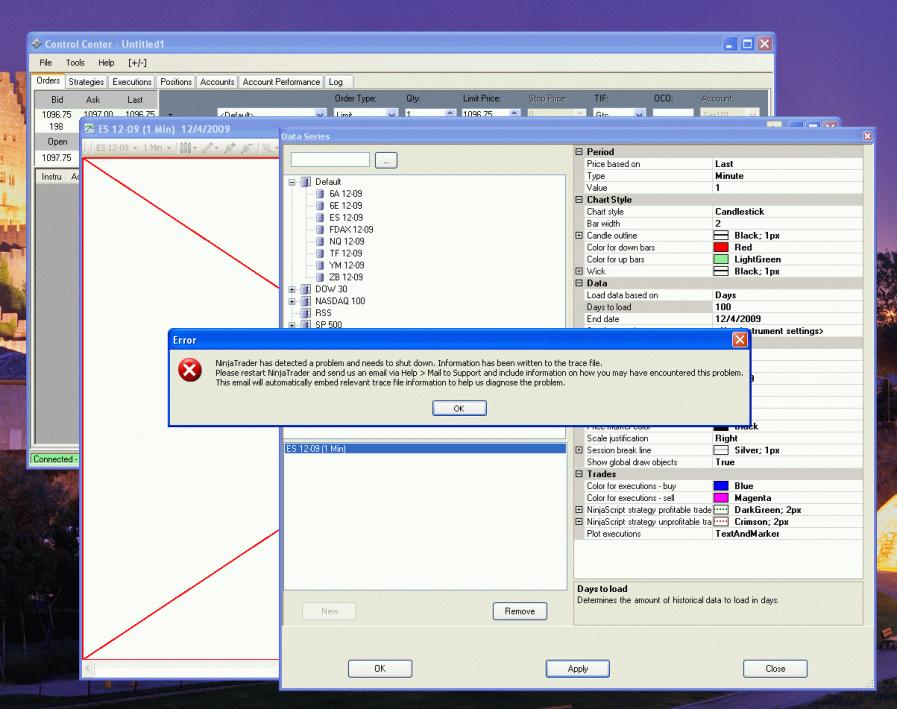Click the drawing pencil tool in chart toolbar
The height and width of the screenshot is (709, 897).
click(x=207, y=148)
